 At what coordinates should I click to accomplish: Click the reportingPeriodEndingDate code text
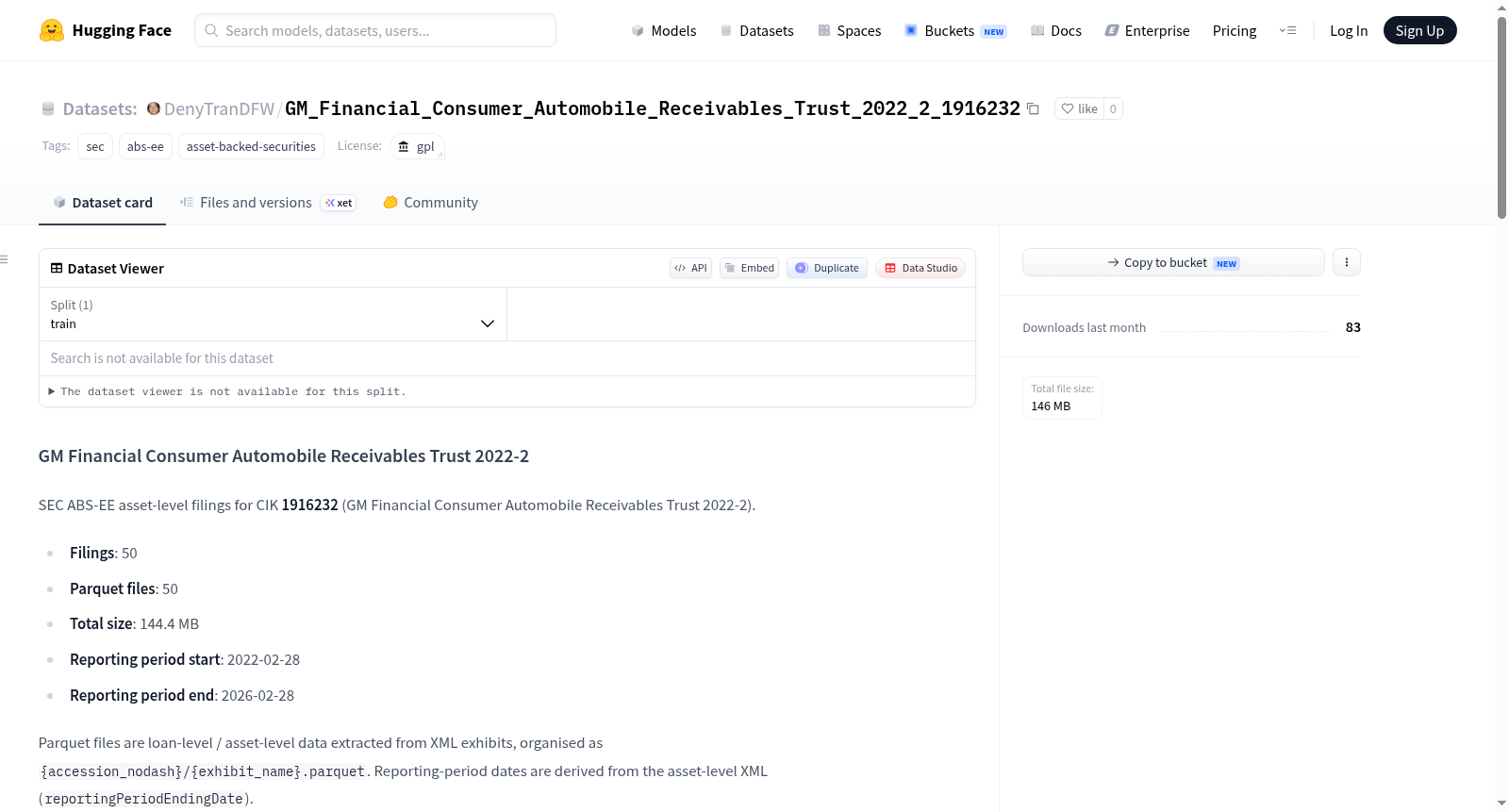coord(143,799)
